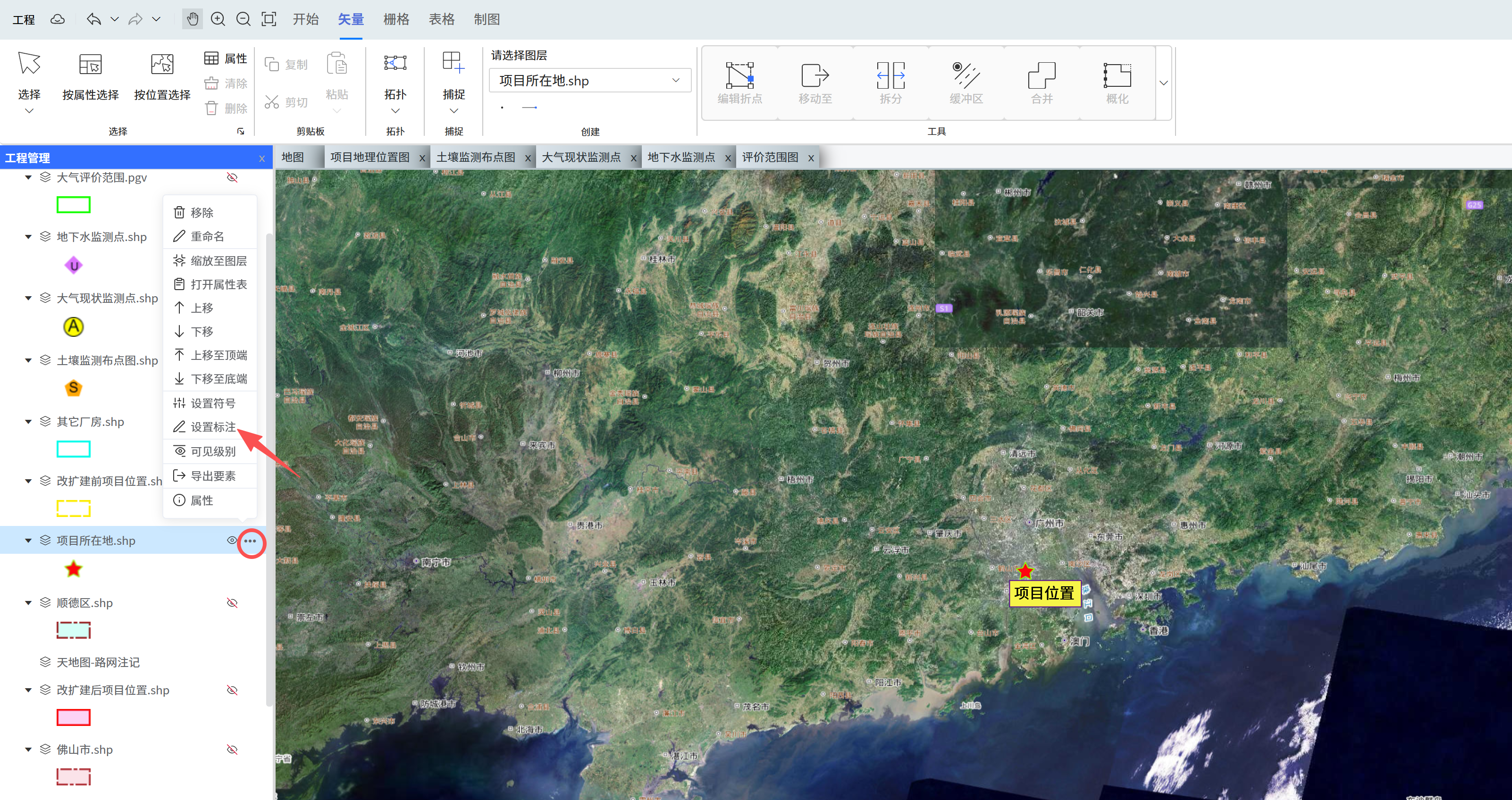The image size is (1512, 800).
Task: Switch to the 栅格 ribbon tab
Action: 396,19
